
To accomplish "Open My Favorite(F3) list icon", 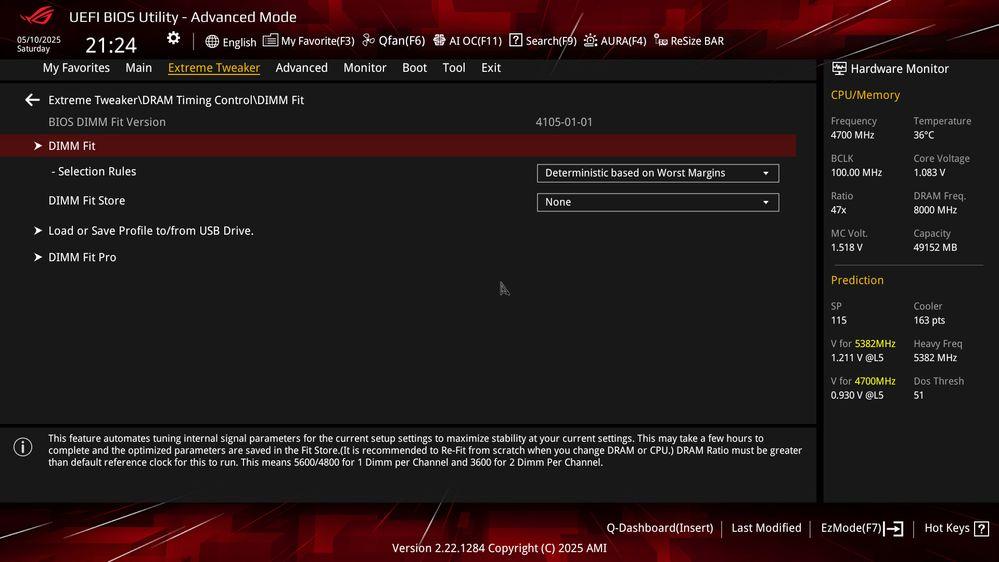I will pos(270,41).
